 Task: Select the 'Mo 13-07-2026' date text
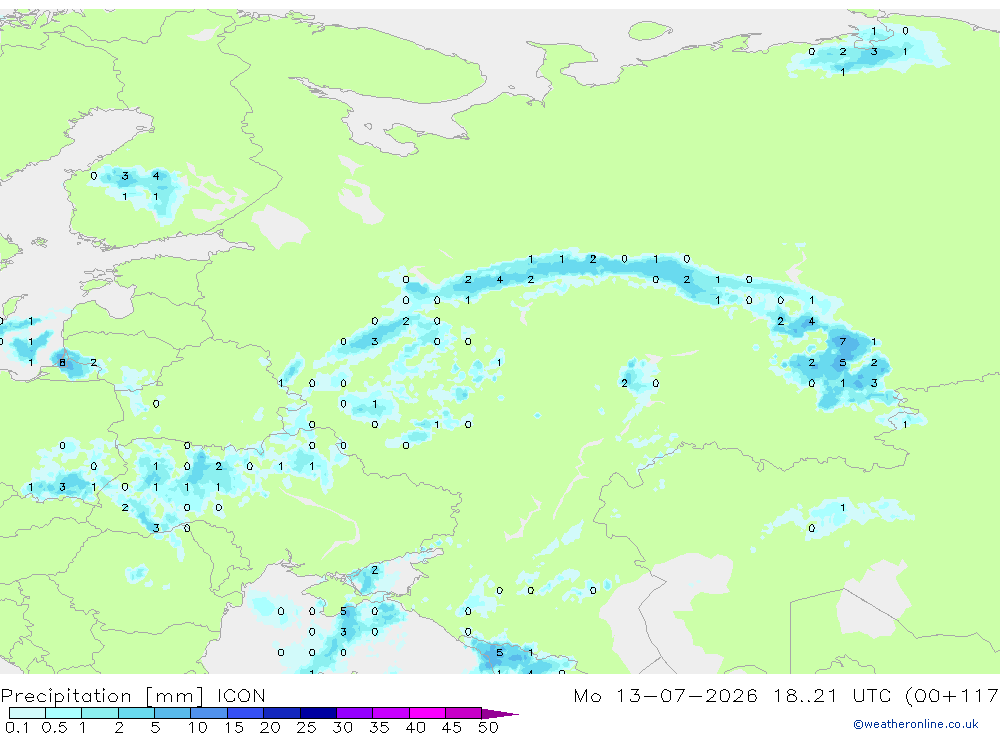[x=666, y=695]
